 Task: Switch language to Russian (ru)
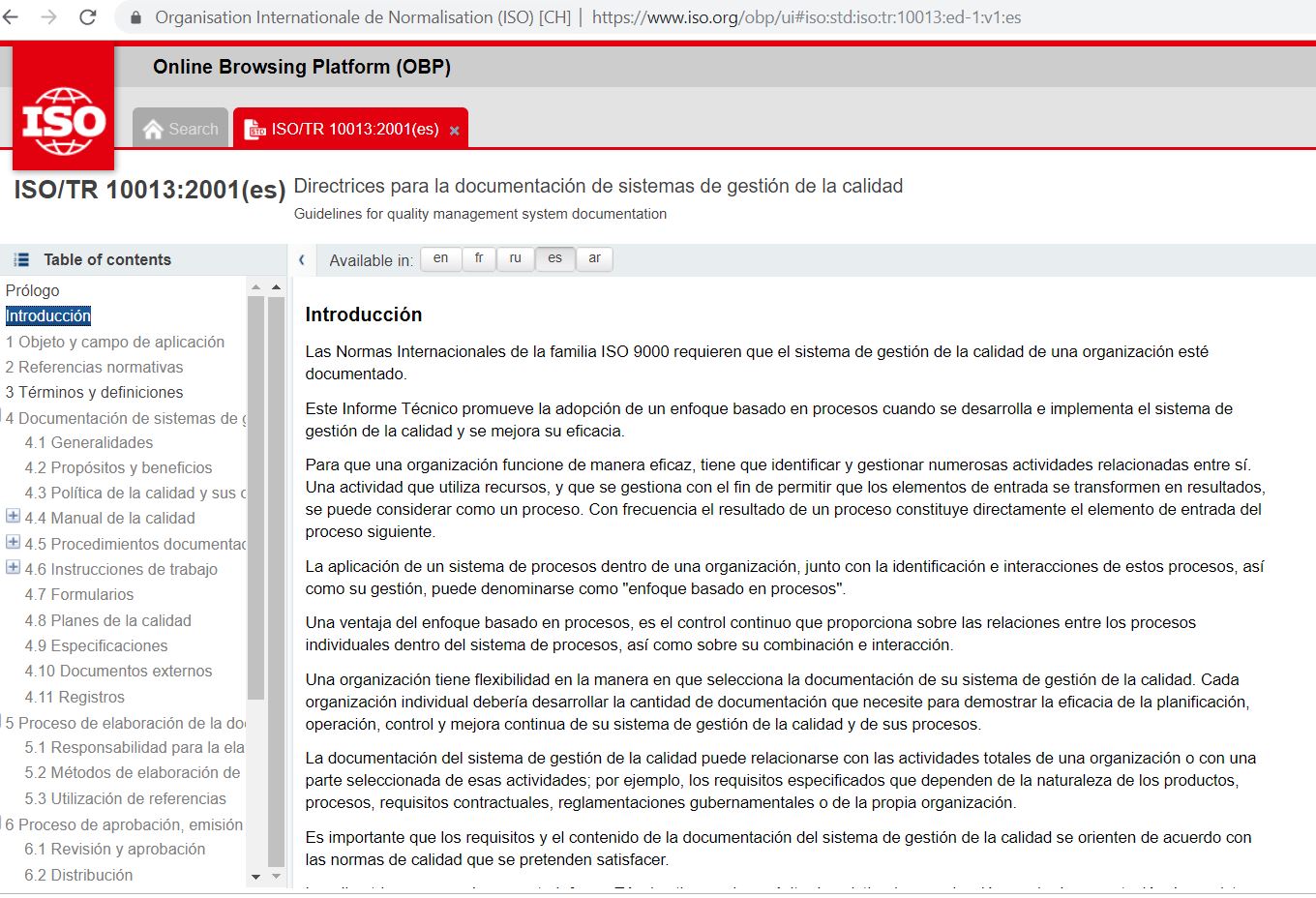pos(516,258)
